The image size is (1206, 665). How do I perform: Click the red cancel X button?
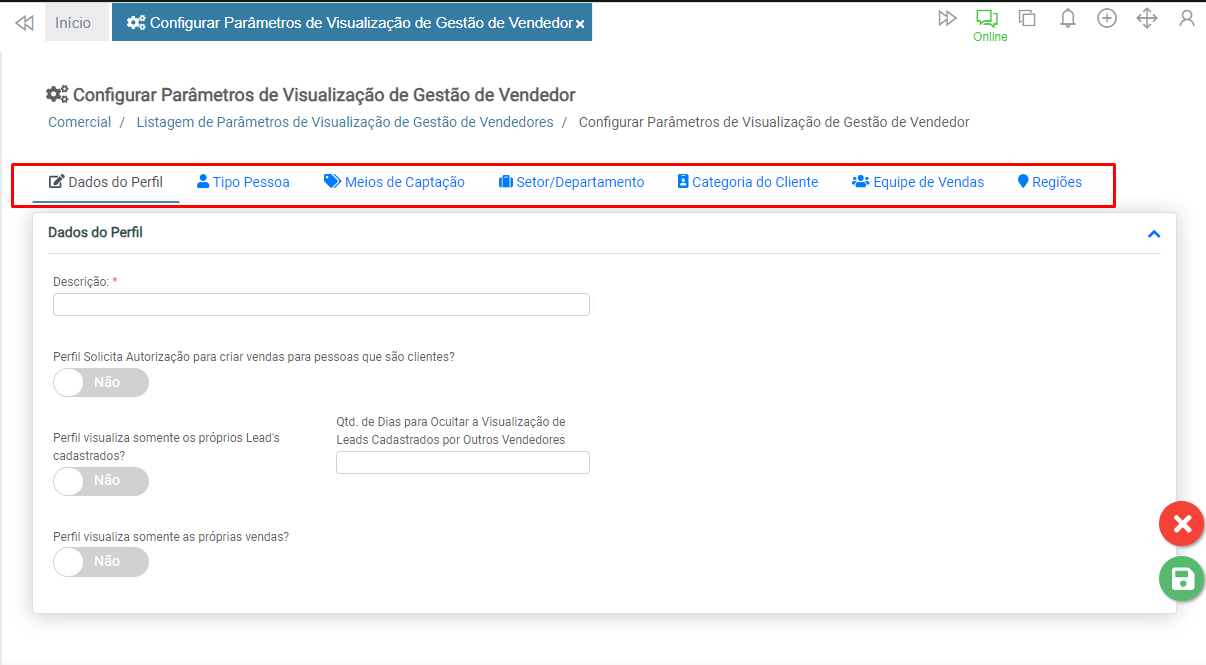click(x=1181, y=524)
